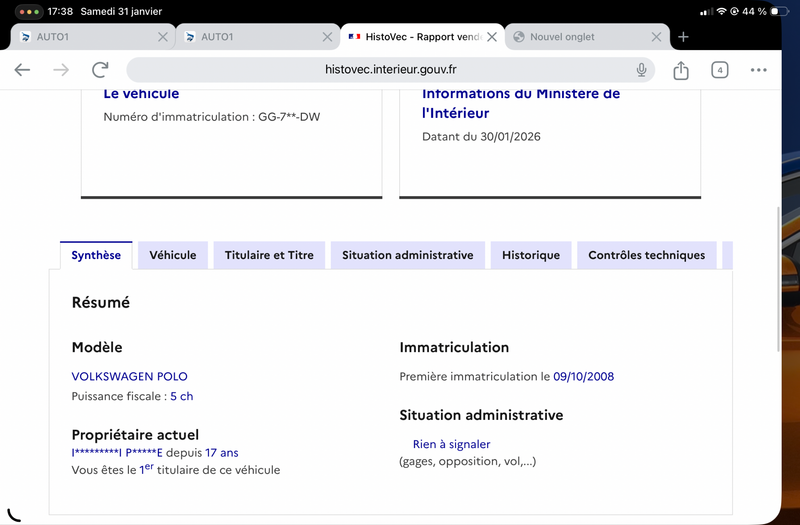Open the share sheet icon
The height and width of the screenshot is (525, 800).
(681, 70)
